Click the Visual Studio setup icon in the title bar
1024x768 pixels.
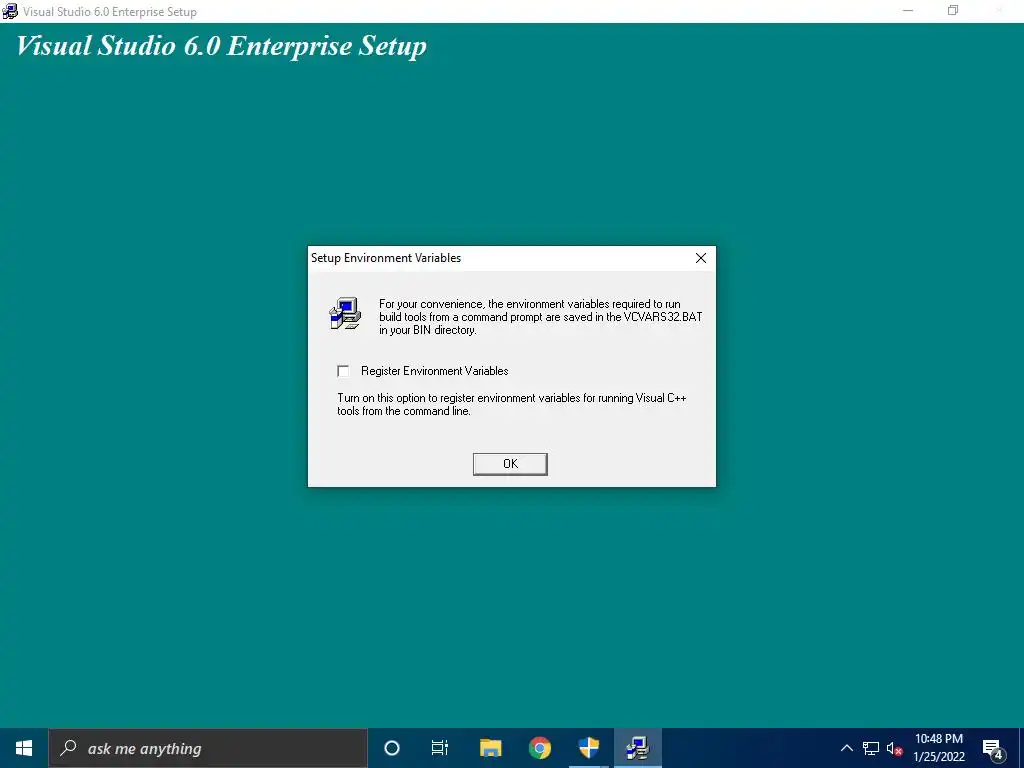10,11
